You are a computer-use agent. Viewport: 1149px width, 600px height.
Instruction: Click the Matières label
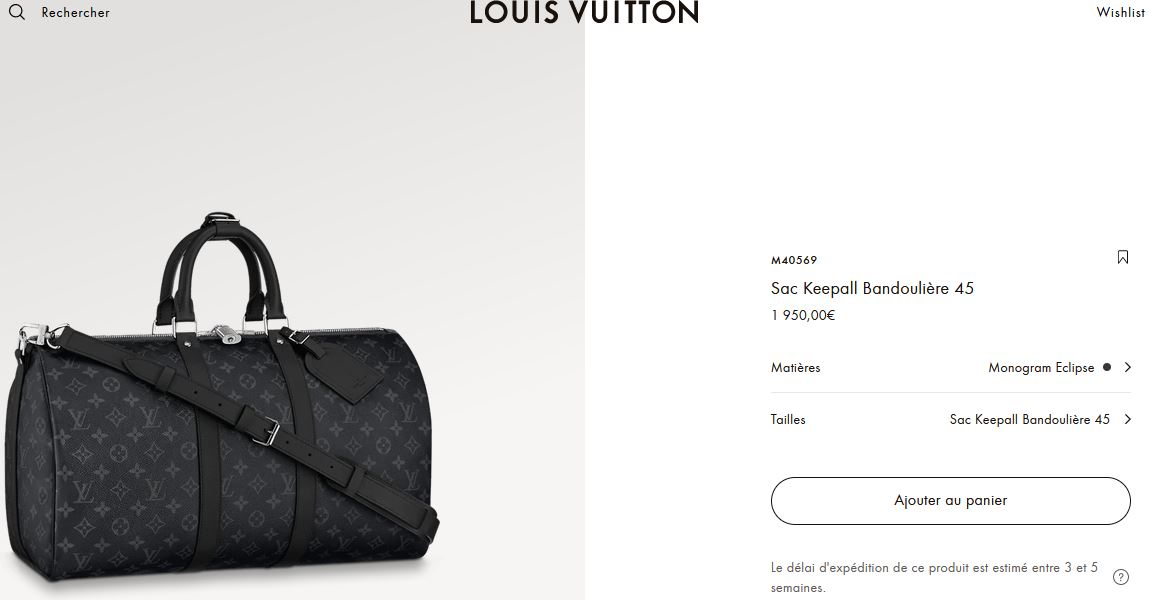(795, 368)
